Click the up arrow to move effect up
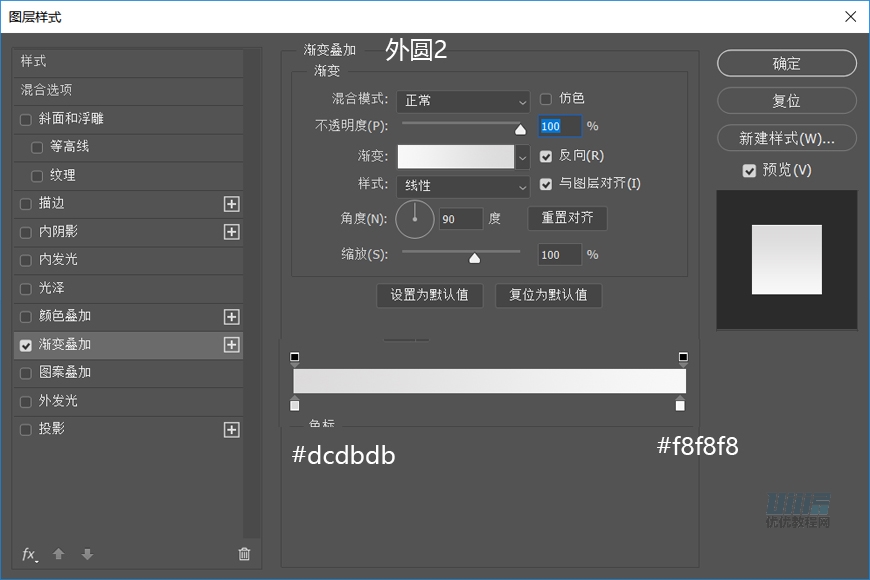 click(x=58, y=553)
